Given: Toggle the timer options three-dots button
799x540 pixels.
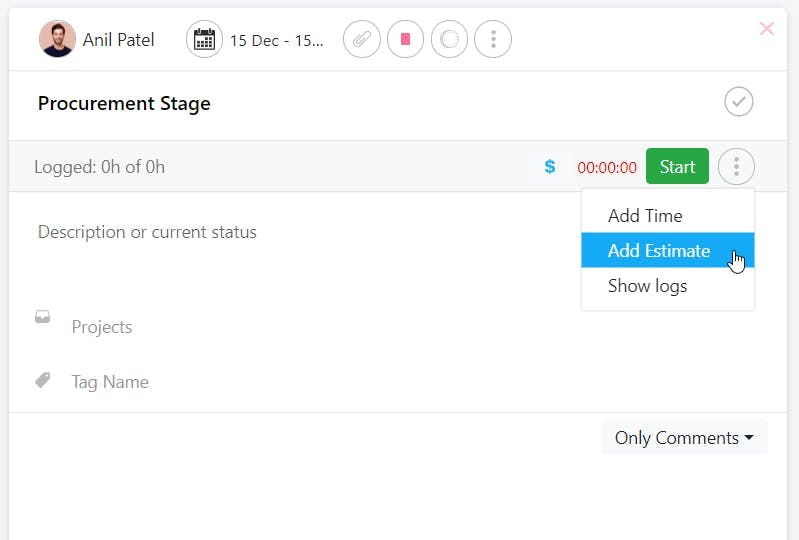Looking at the screenshot, I should point(736,166).
